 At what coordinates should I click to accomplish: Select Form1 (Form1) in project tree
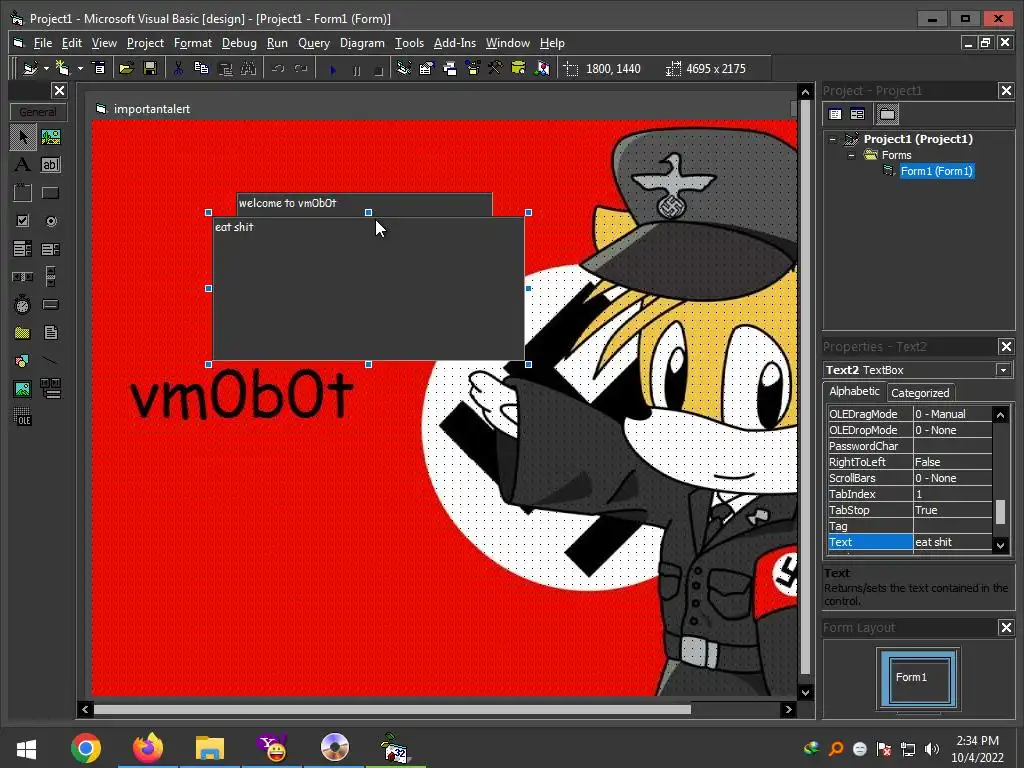coord(936,171)
